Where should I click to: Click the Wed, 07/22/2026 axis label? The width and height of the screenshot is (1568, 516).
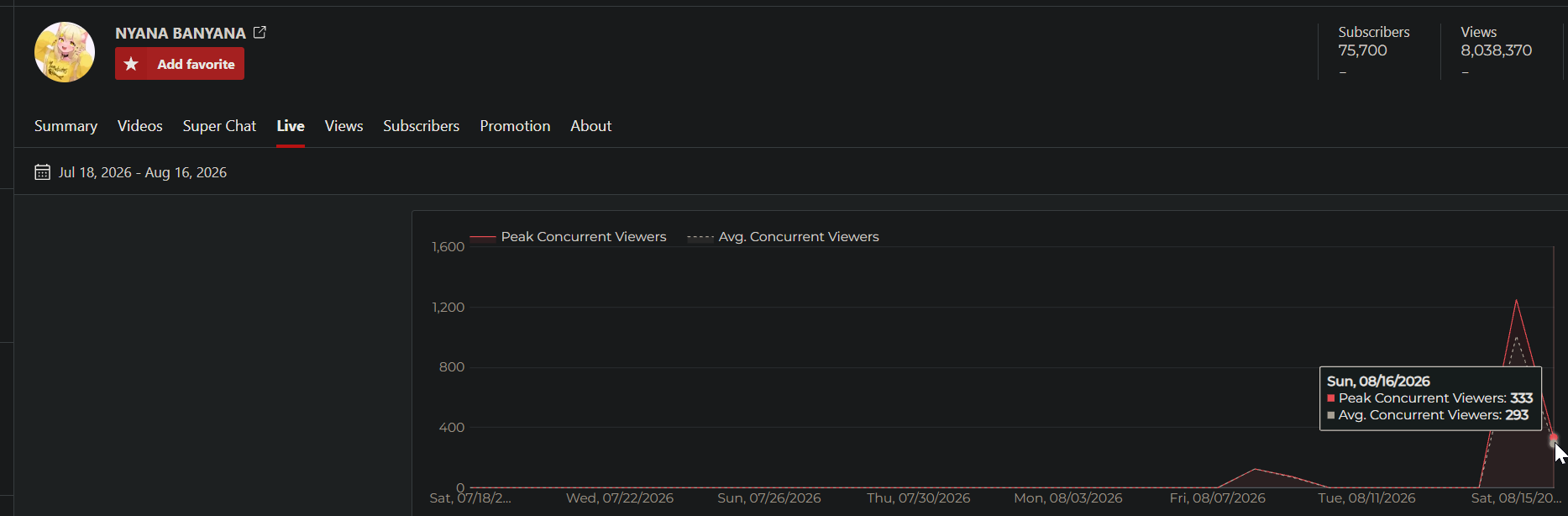(620, 498)
